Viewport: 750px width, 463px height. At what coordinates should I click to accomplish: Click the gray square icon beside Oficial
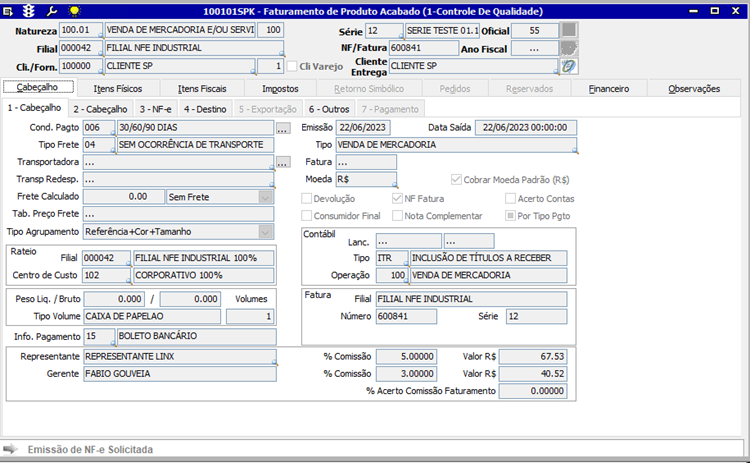[x=568, y=30]
